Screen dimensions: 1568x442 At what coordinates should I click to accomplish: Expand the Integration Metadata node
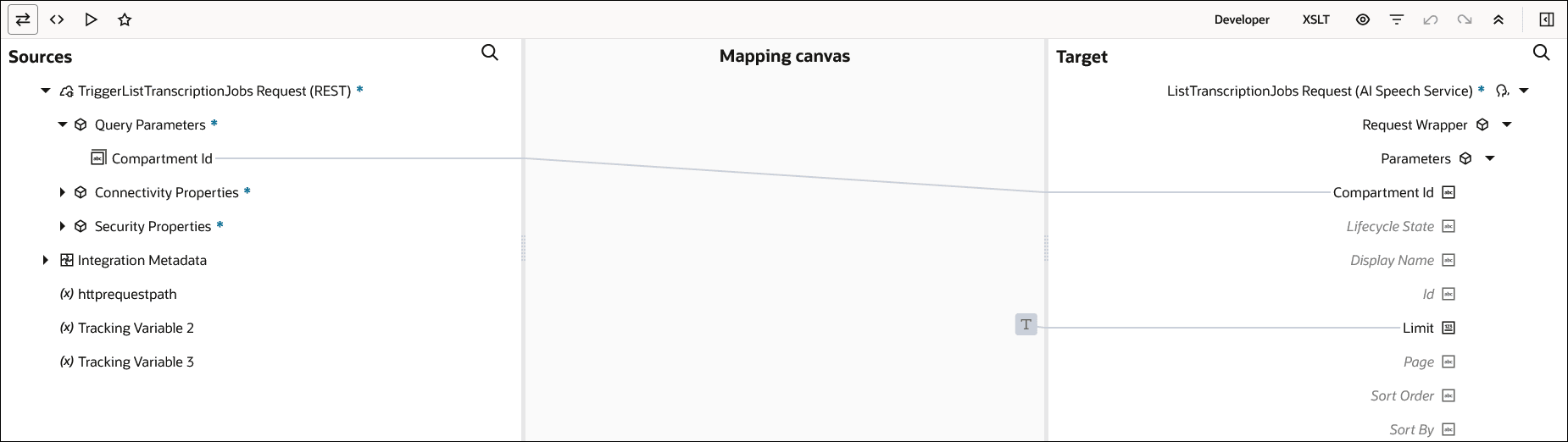pos(46,260)
